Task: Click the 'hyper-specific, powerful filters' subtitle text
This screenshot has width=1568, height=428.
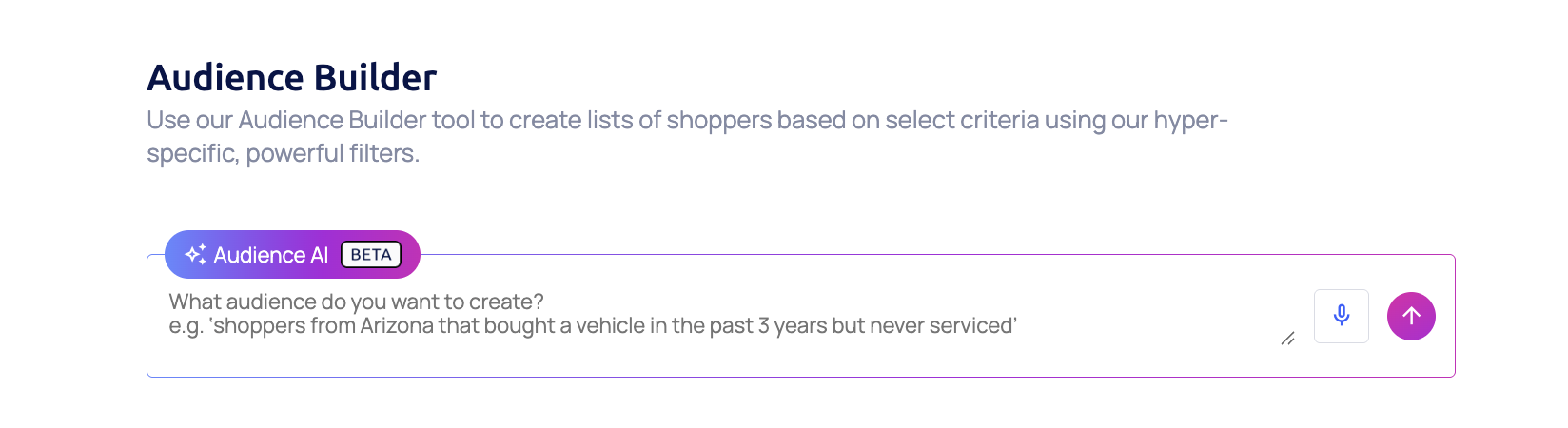Action: point(283,154)
